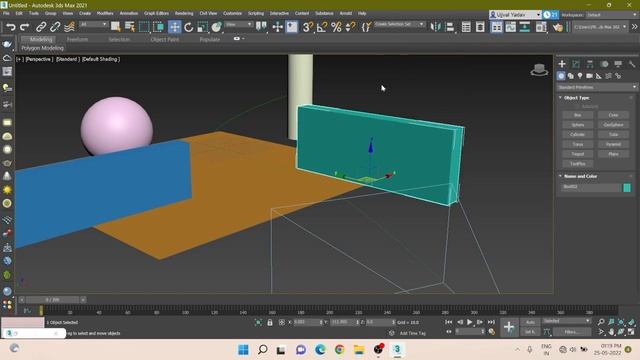Activate the Select and Rotate tool
640x360 pixels.
point(189,27)
